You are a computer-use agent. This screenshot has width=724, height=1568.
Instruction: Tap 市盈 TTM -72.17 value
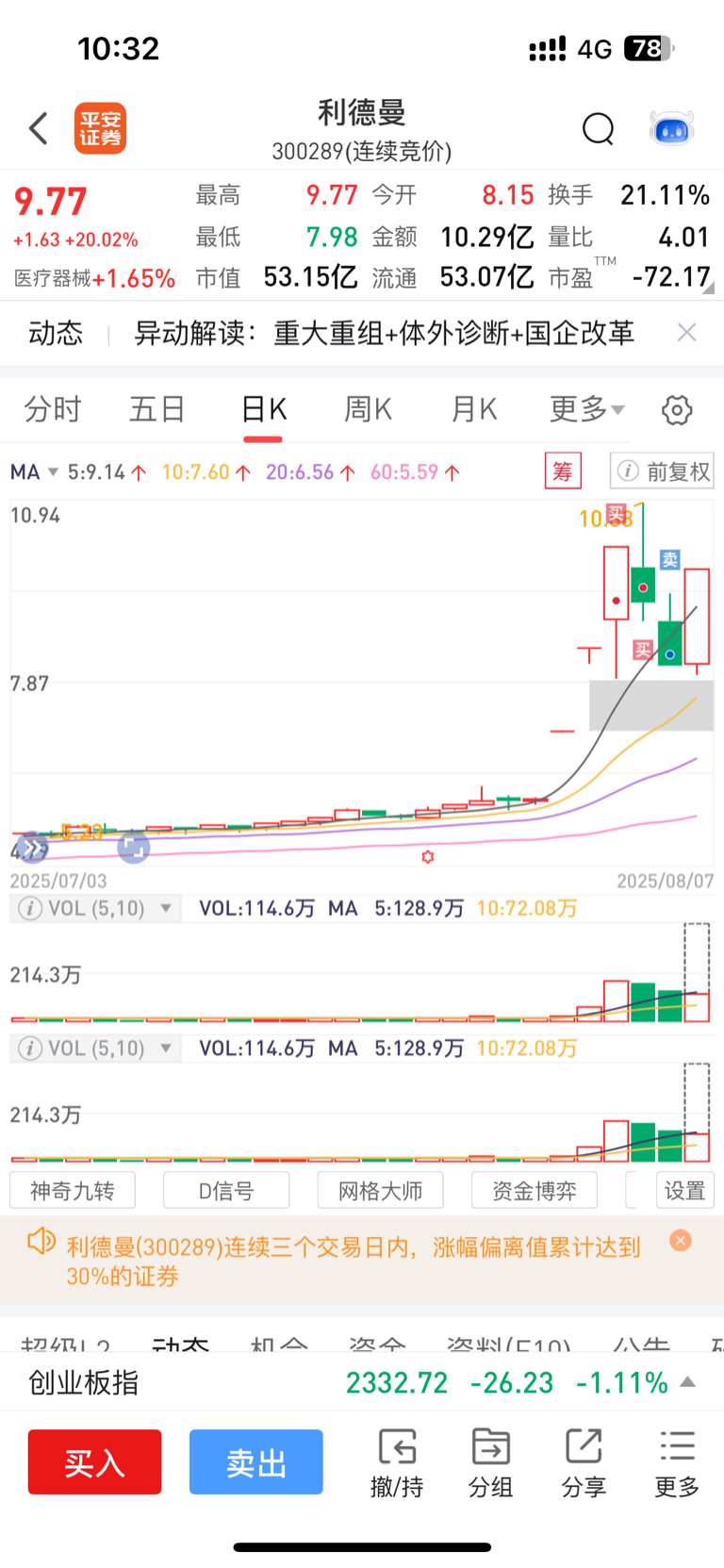(671, 277)
